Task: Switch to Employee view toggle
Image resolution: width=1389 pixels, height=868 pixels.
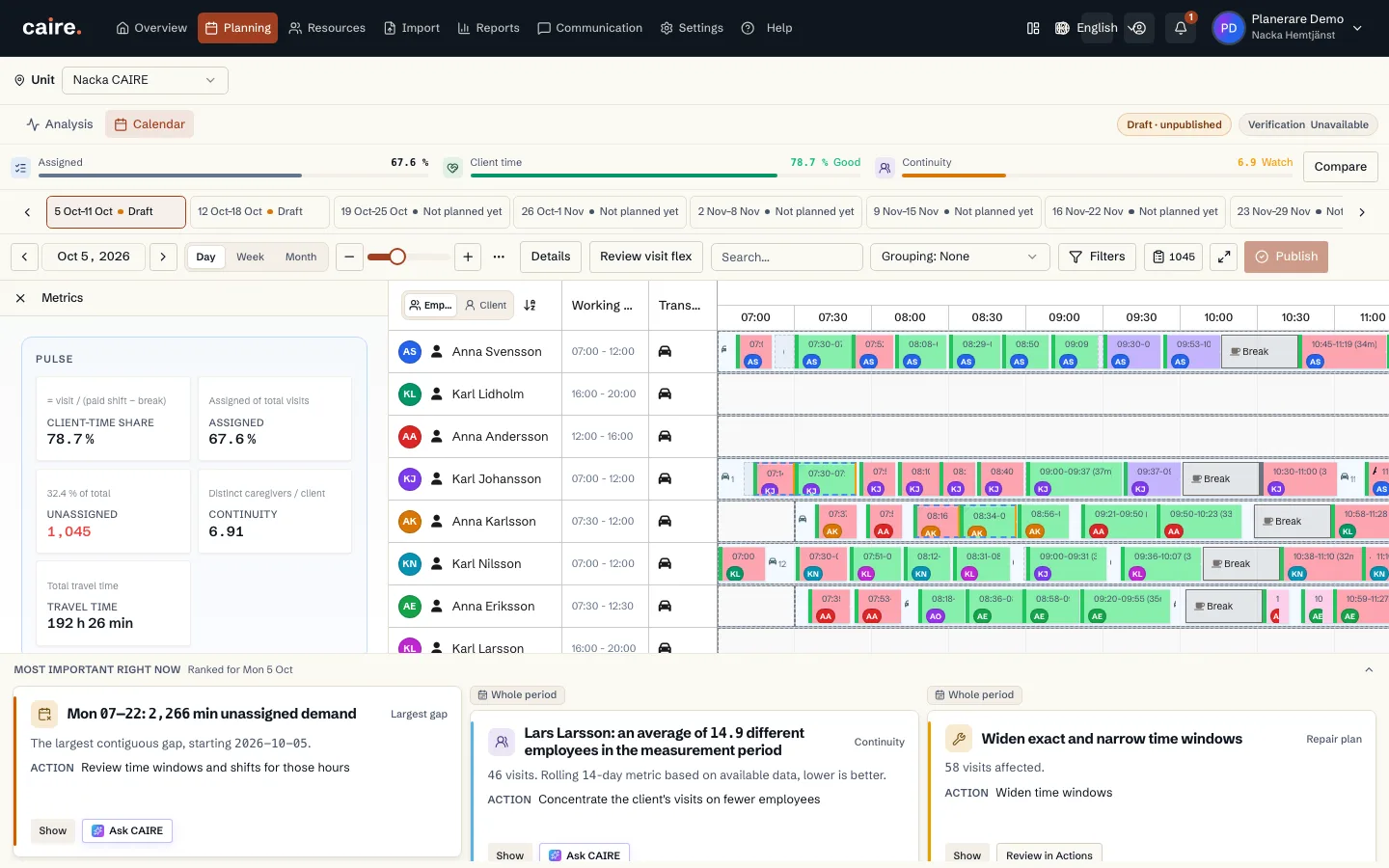Action: (430, 305)
